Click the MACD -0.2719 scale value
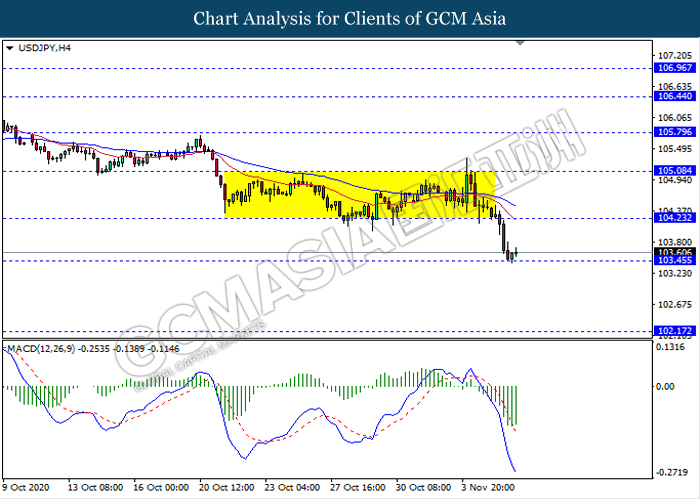 coord(671,472)
